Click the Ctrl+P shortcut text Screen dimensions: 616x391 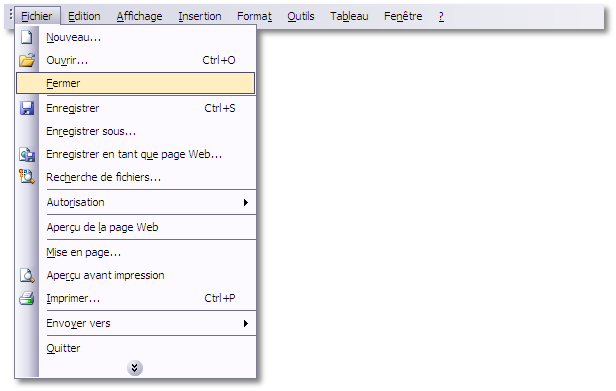(x=220, y=298)
